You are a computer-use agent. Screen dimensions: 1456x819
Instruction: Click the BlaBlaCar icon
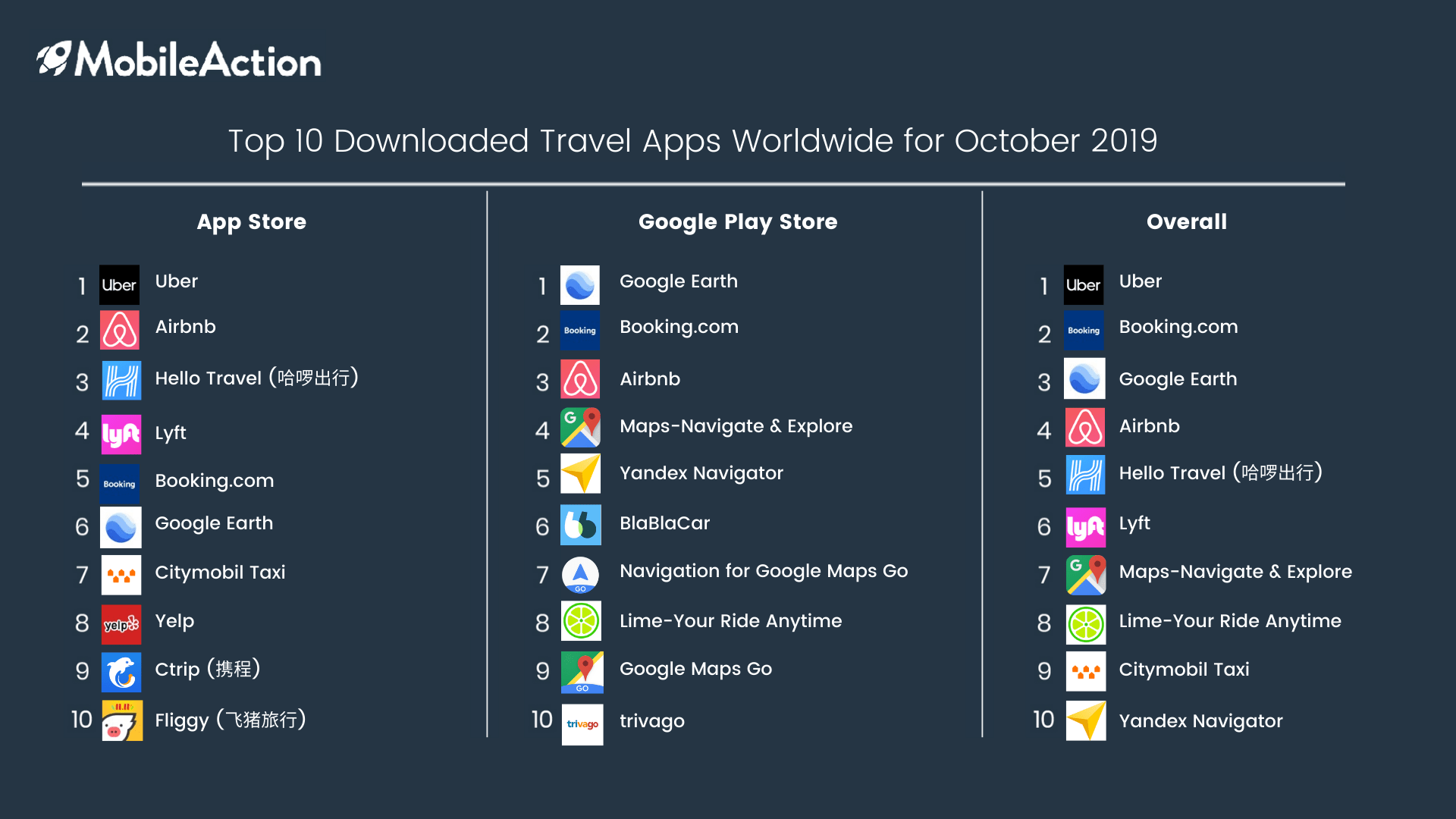(x=581, y=525)
